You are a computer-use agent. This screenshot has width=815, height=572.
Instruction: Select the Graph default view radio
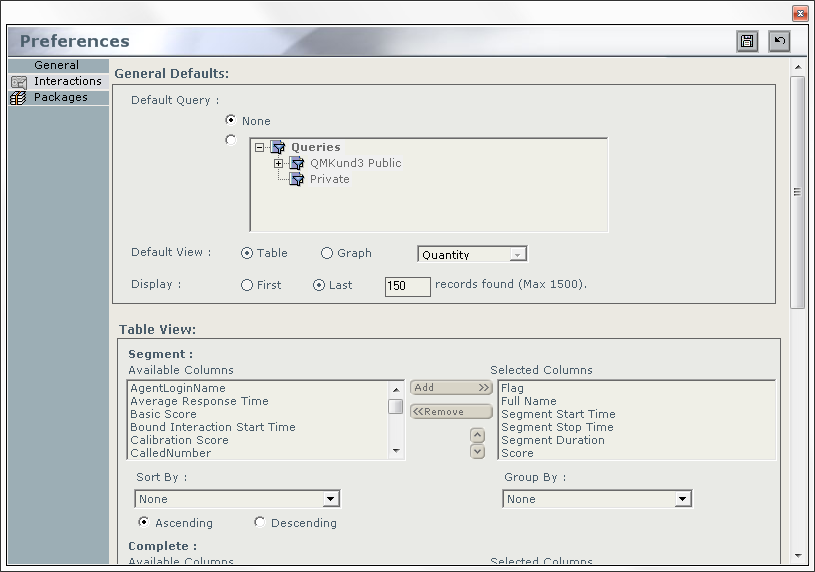pos(327,254)
